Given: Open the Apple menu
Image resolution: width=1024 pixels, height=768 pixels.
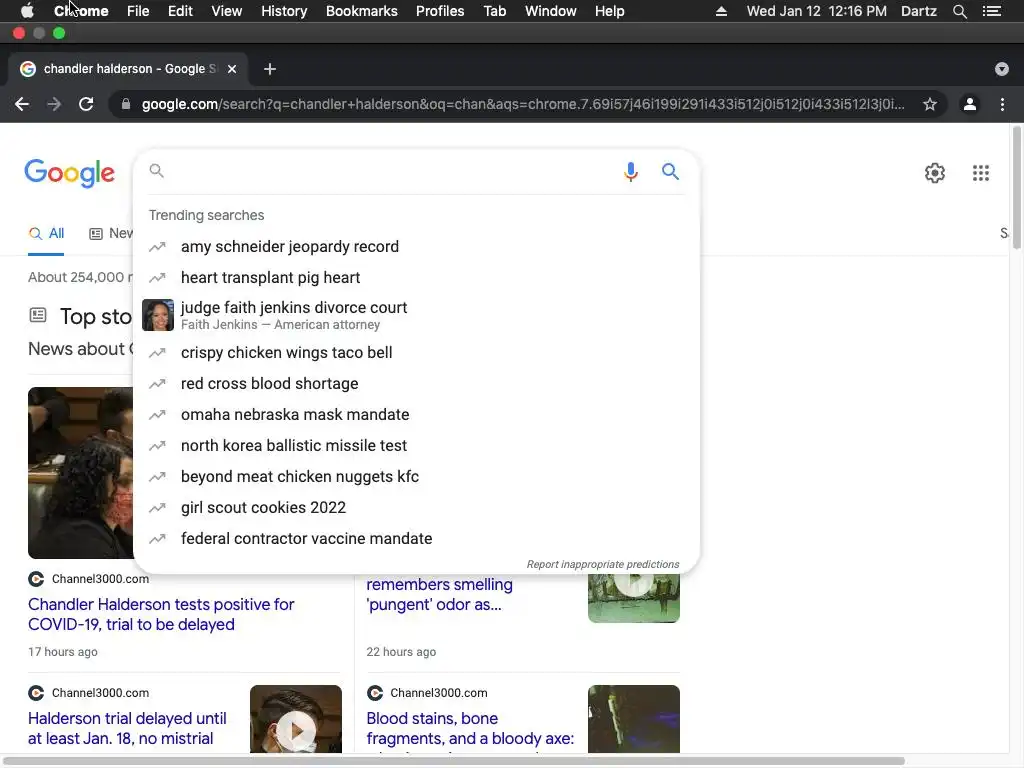Looking at the screenshot, I should click(x=27, y=11).
